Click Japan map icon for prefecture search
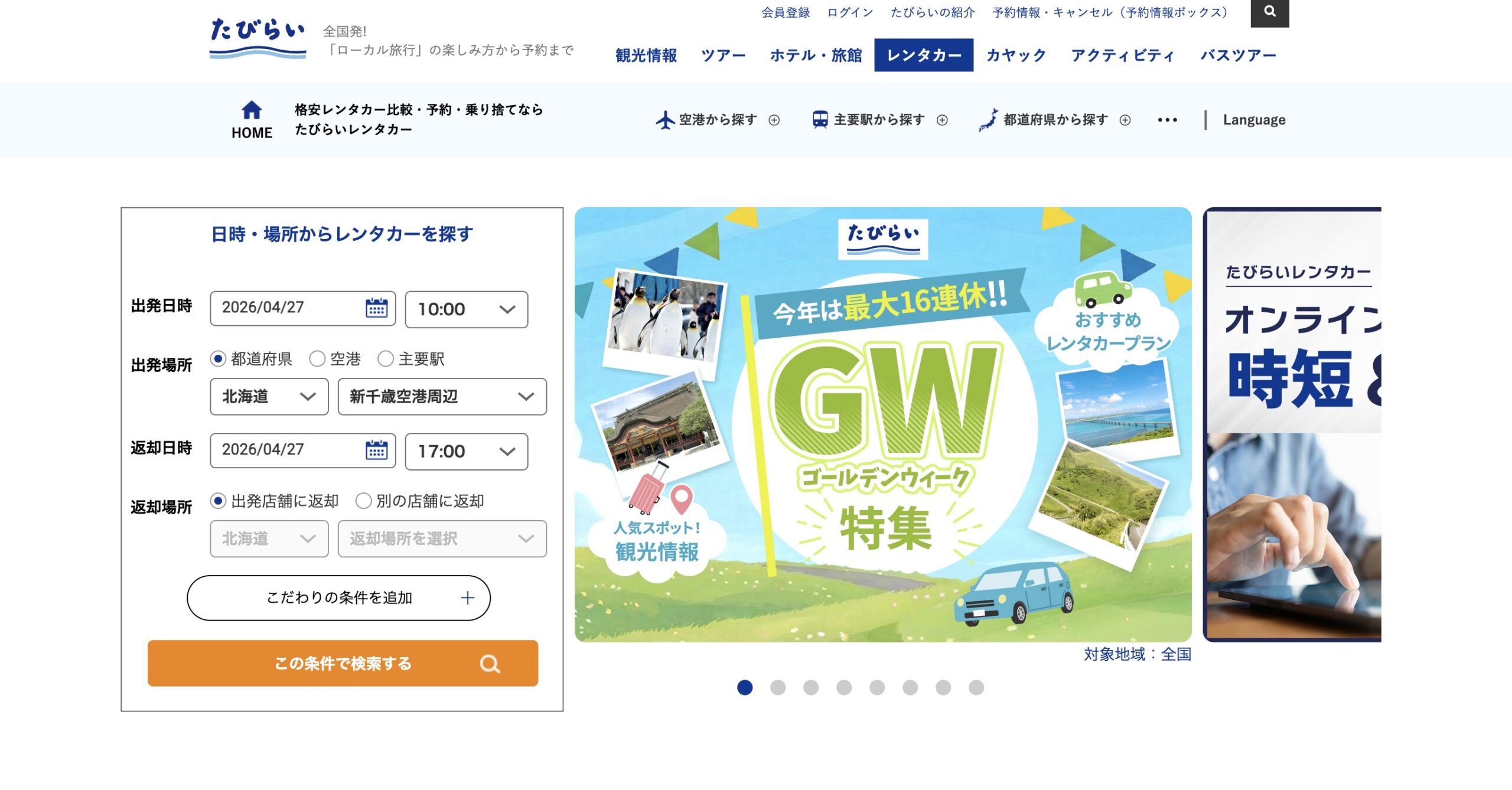 (x=989, y=120)
